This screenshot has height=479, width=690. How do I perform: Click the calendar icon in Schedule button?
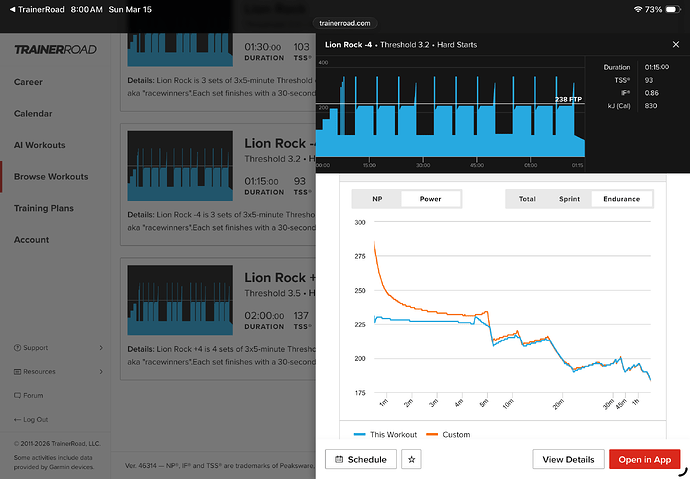[339, 459]
